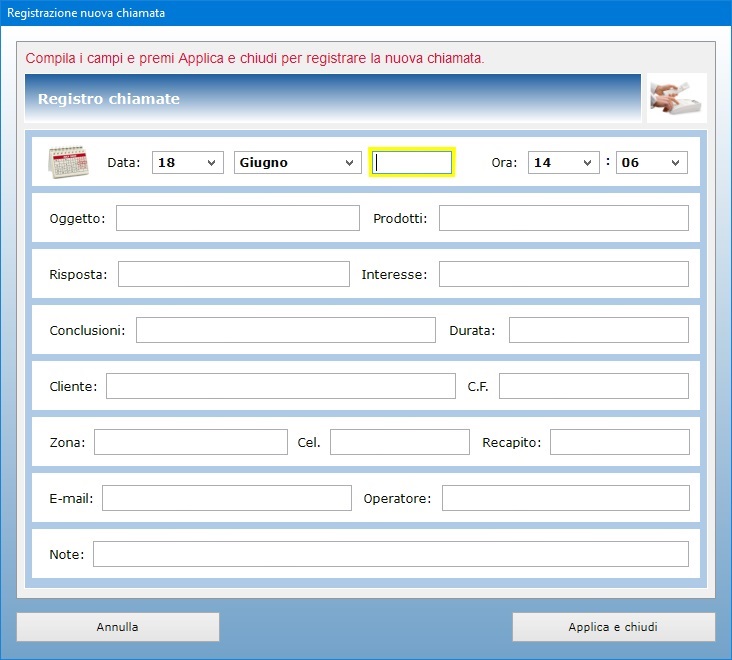The width and height of the screenshot is (732, 660).
Task: Click the Note input field
Action: tap(391, 554)
